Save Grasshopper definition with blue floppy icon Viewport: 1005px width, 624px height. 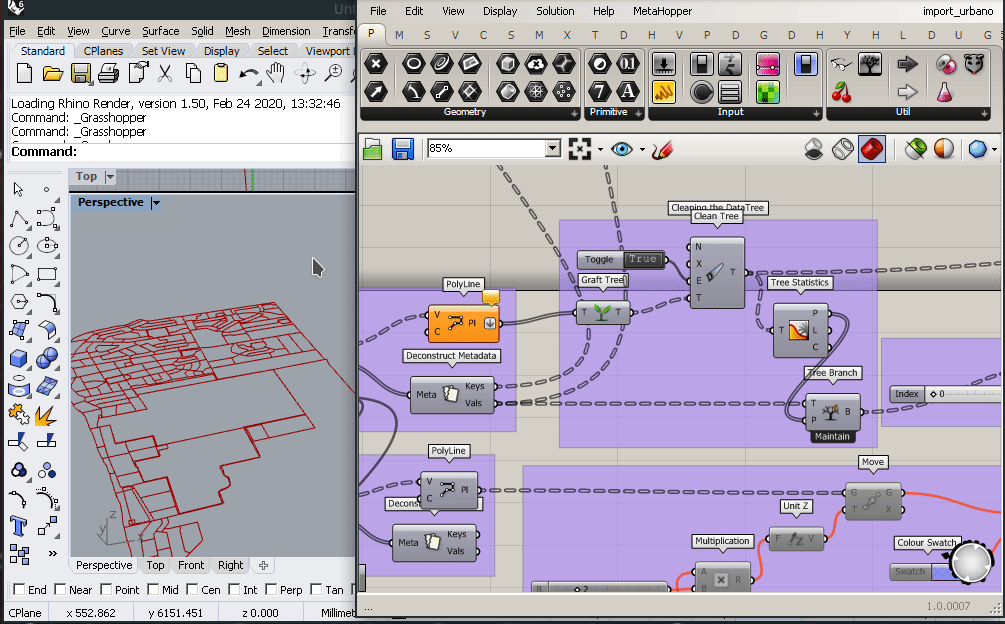click(x=403, y=150)
